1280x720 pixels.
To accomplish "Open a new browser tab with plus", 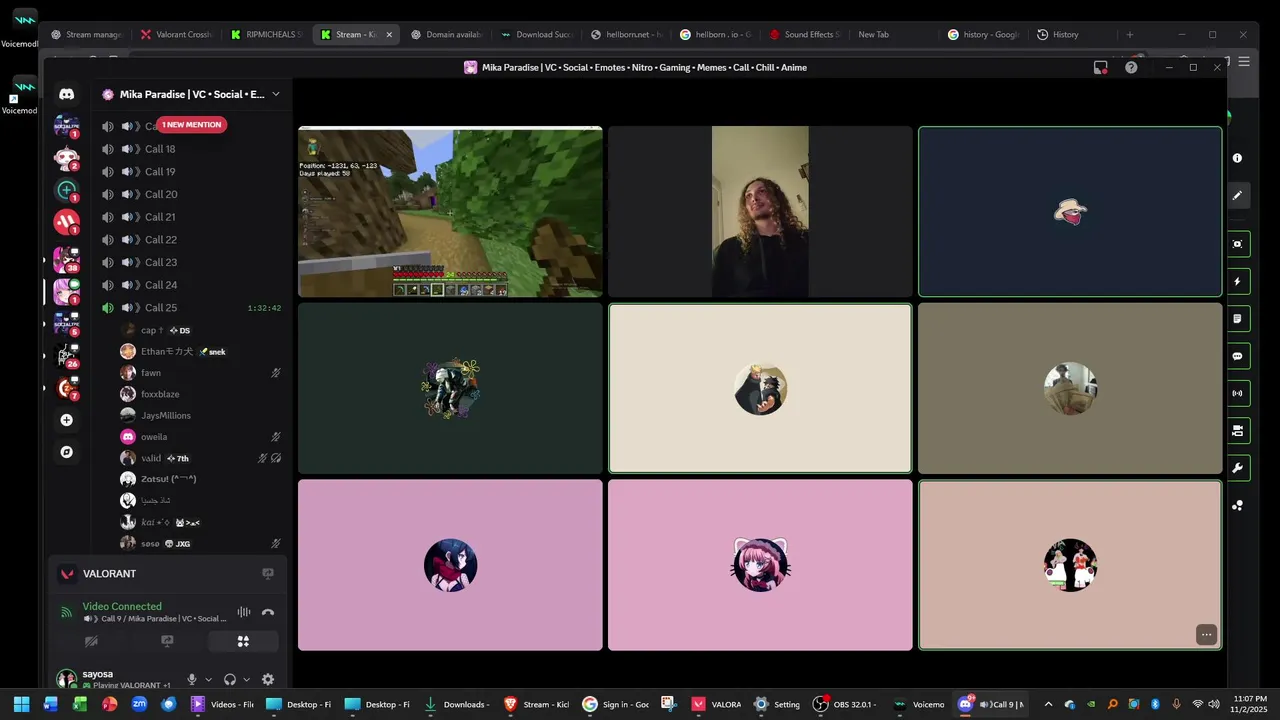I will point(1130,34).
